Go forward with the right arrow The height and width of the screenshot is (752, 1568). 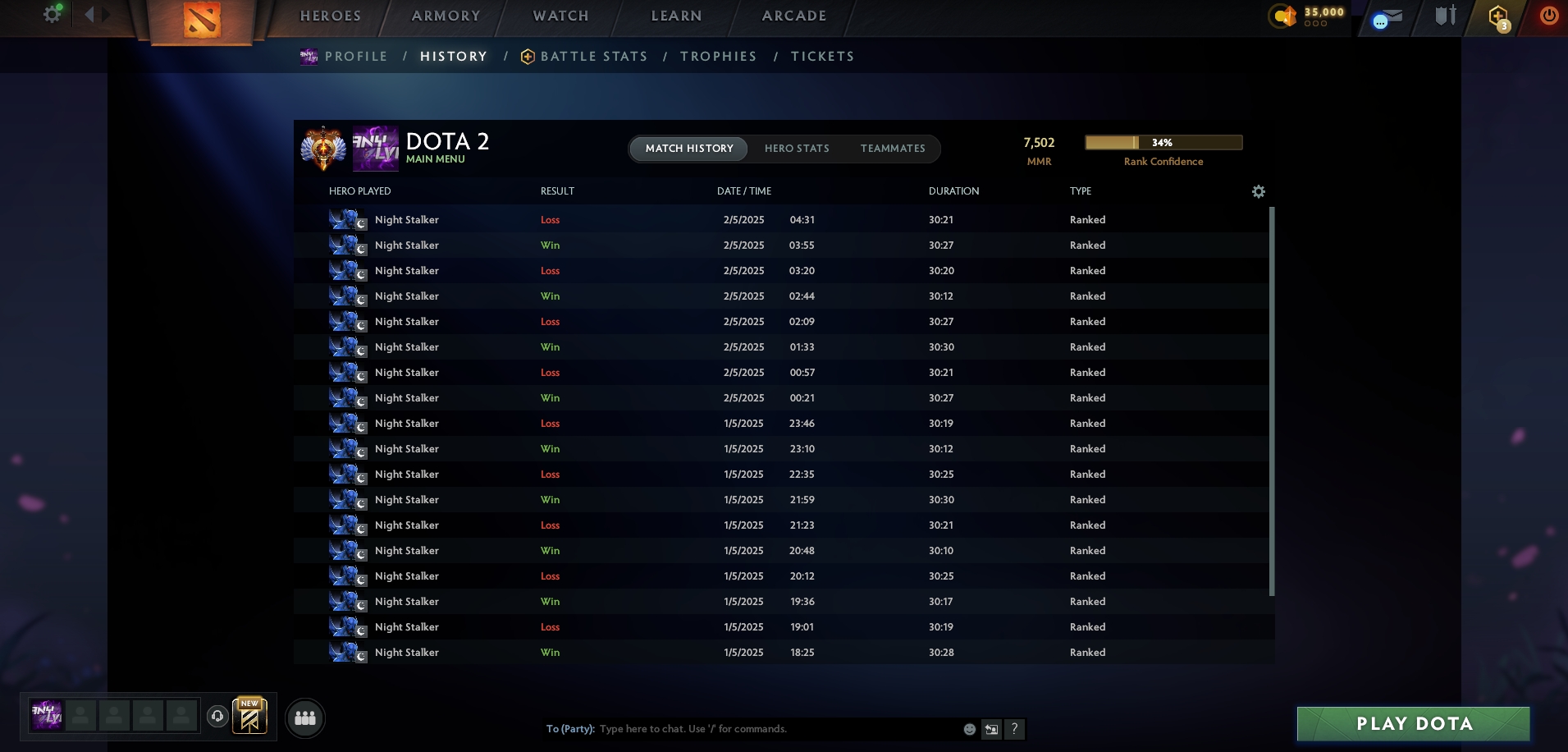(106, 14)
